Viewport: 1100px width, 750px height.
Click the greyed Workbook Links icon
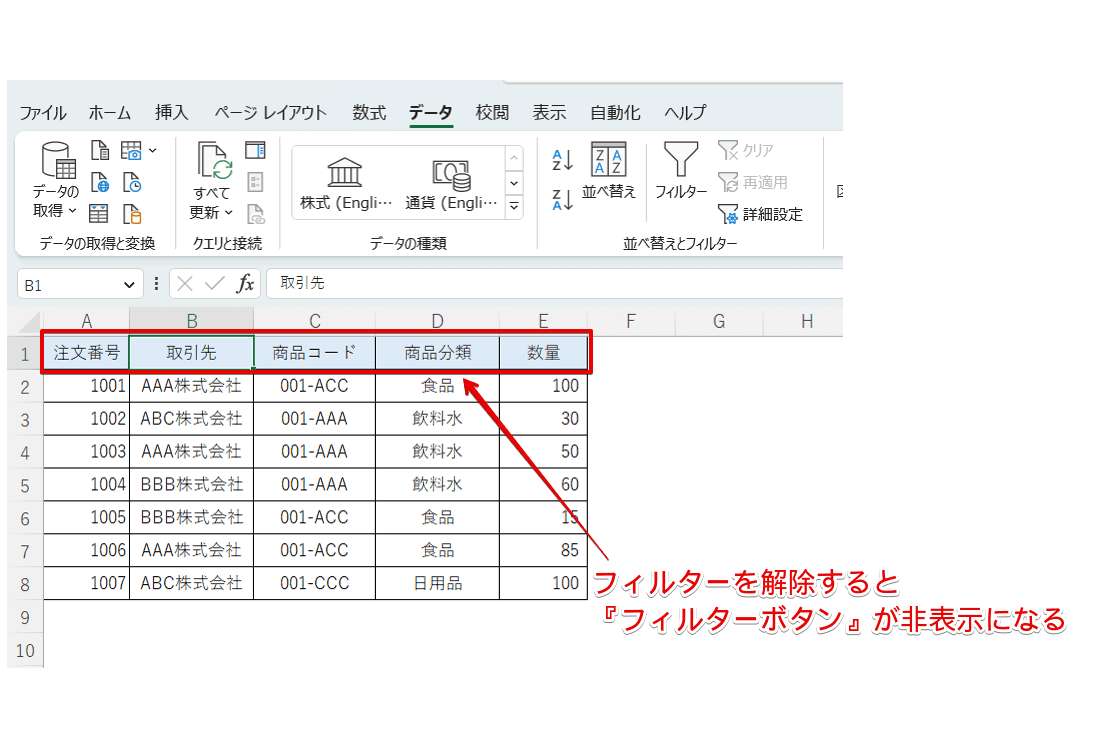(x=255, y=214)
